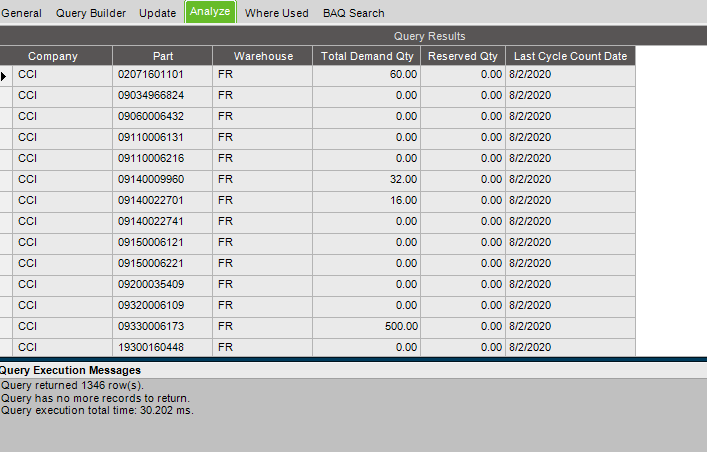Select part cell 09330006173

click(x=163, y=326)
